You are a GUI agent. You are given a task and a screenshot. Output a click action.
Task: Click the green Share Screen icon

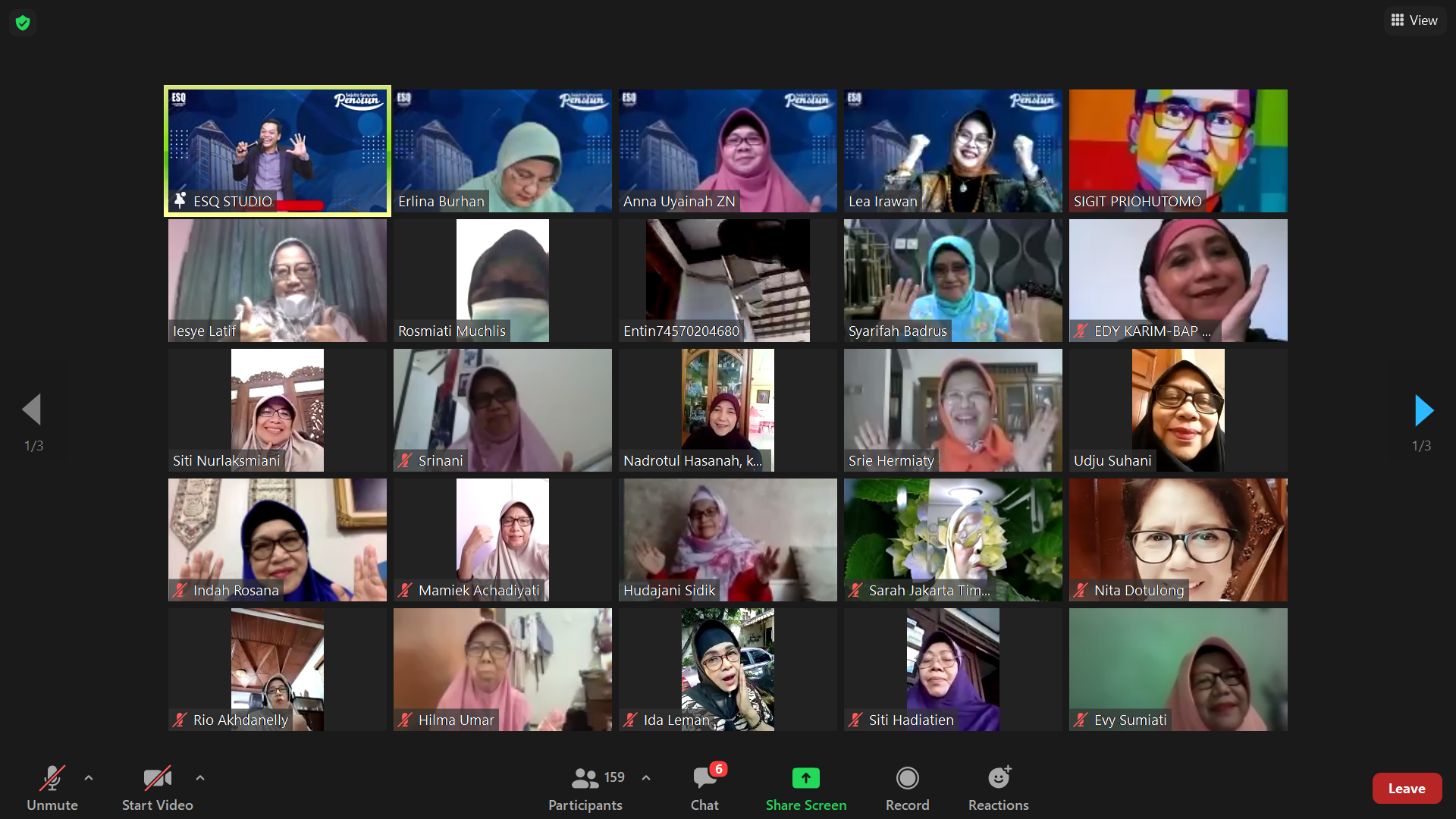click(x=805, y=778)
